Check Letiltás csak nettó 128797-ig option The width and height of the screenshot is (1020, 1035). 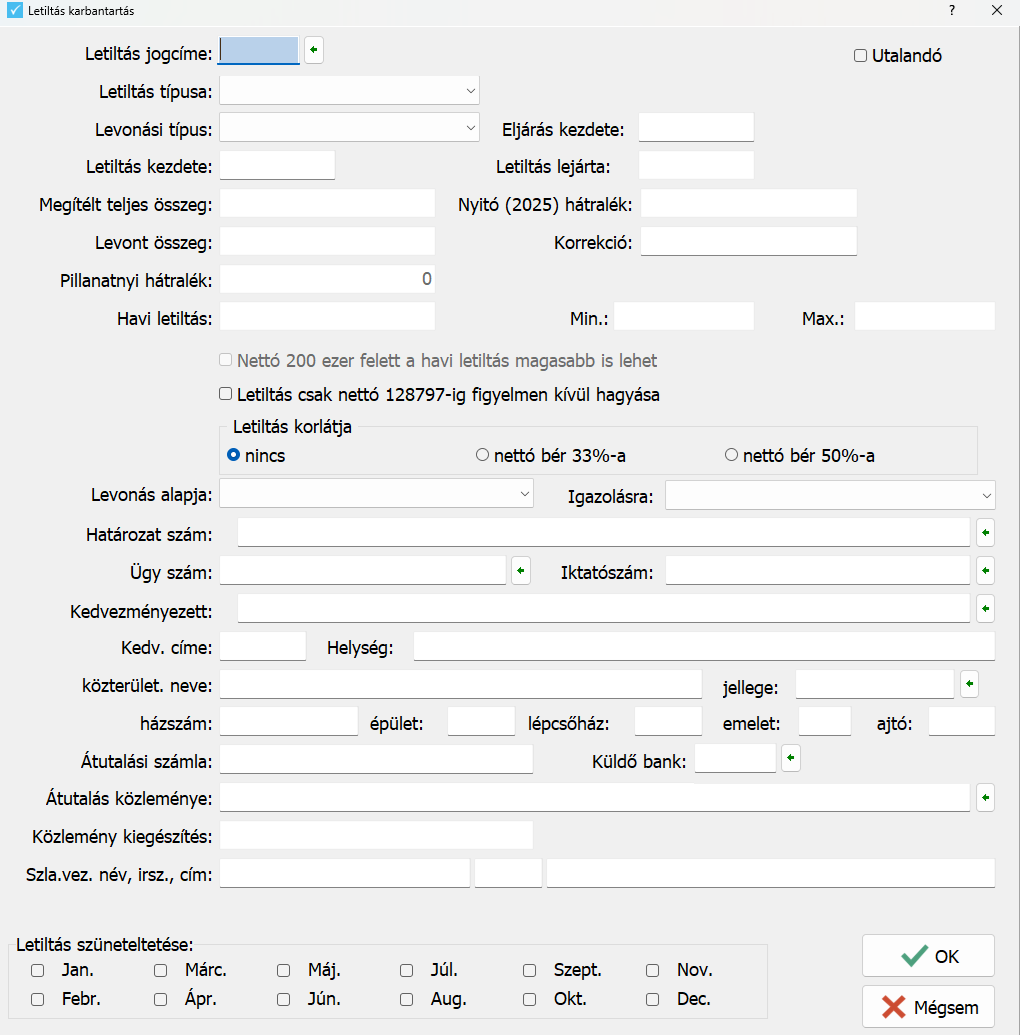pyautogui.click(x=226, y=395)
